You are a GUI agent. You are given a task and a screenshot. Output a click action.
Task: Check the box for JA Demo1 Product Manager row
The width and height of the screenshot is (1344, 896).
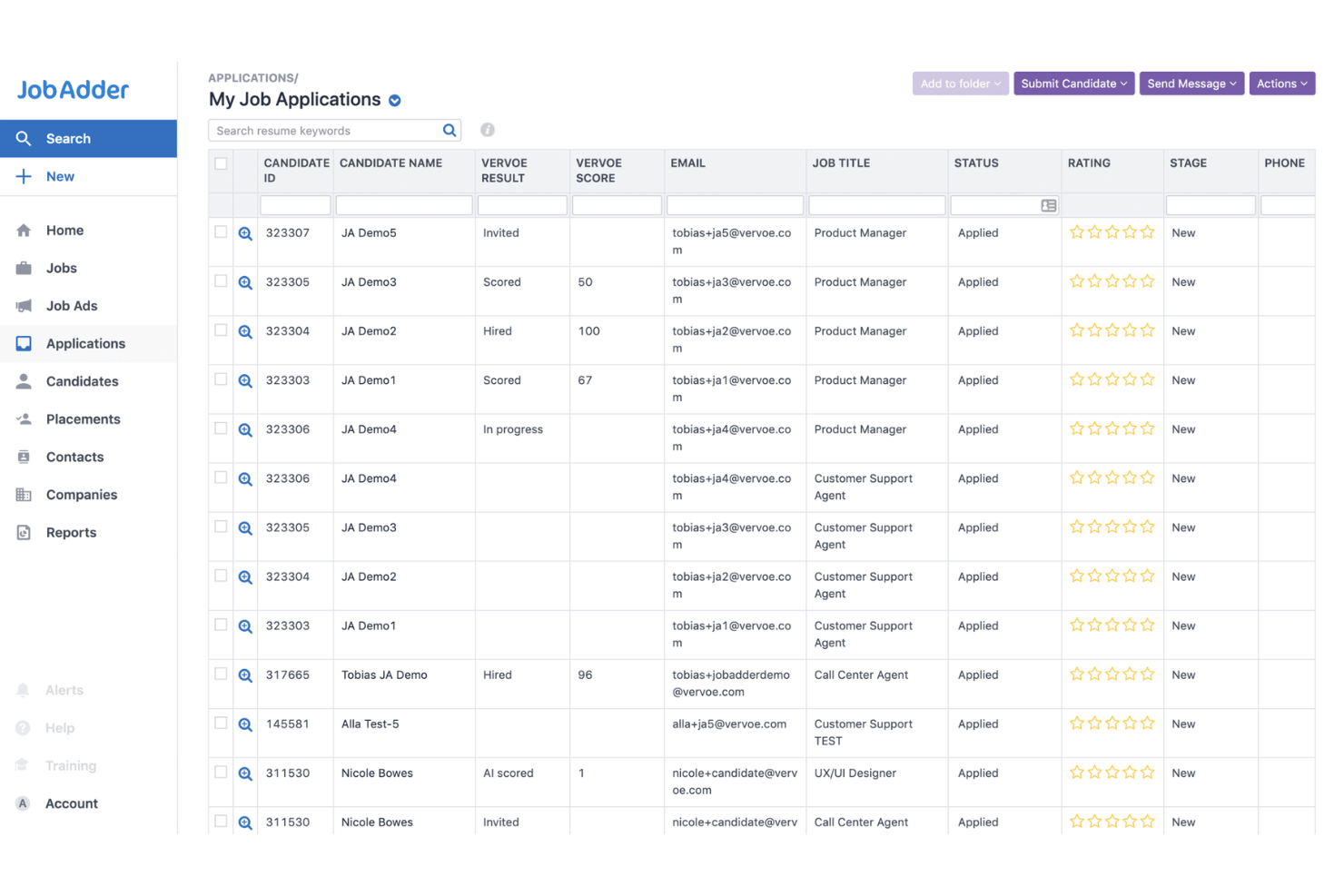(221, 379)
